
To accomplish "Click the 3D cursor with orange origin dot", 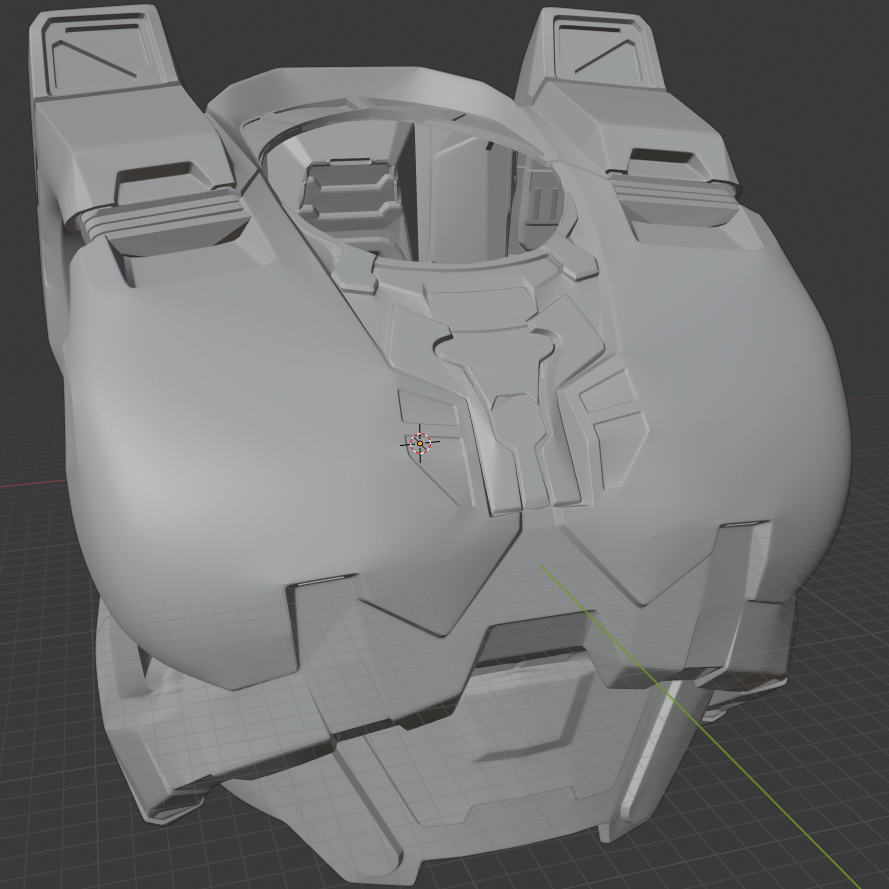I will click(x=420, y=443).
